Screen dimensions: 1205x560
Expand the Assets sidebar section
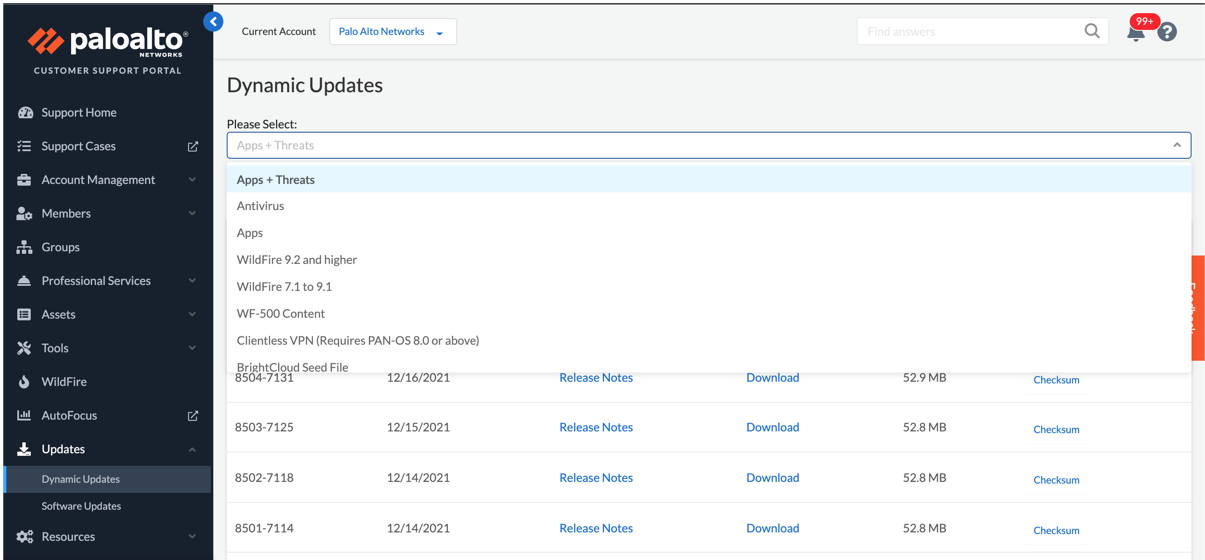pyautogui.click(x=192, y=314)
